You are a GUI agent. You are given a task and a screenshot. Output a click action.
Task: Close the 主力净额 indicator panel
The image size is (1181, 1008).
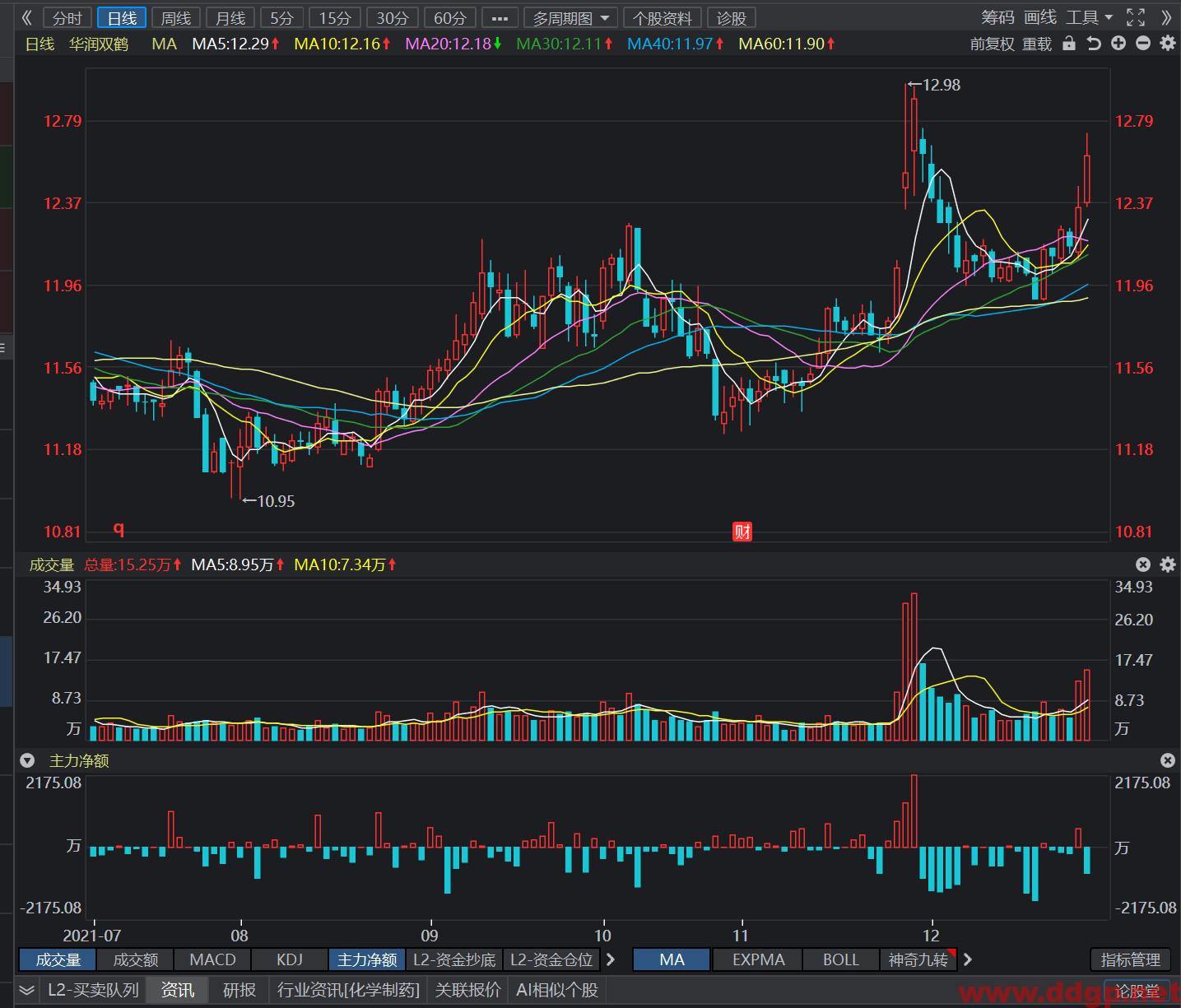[1168, 760]
